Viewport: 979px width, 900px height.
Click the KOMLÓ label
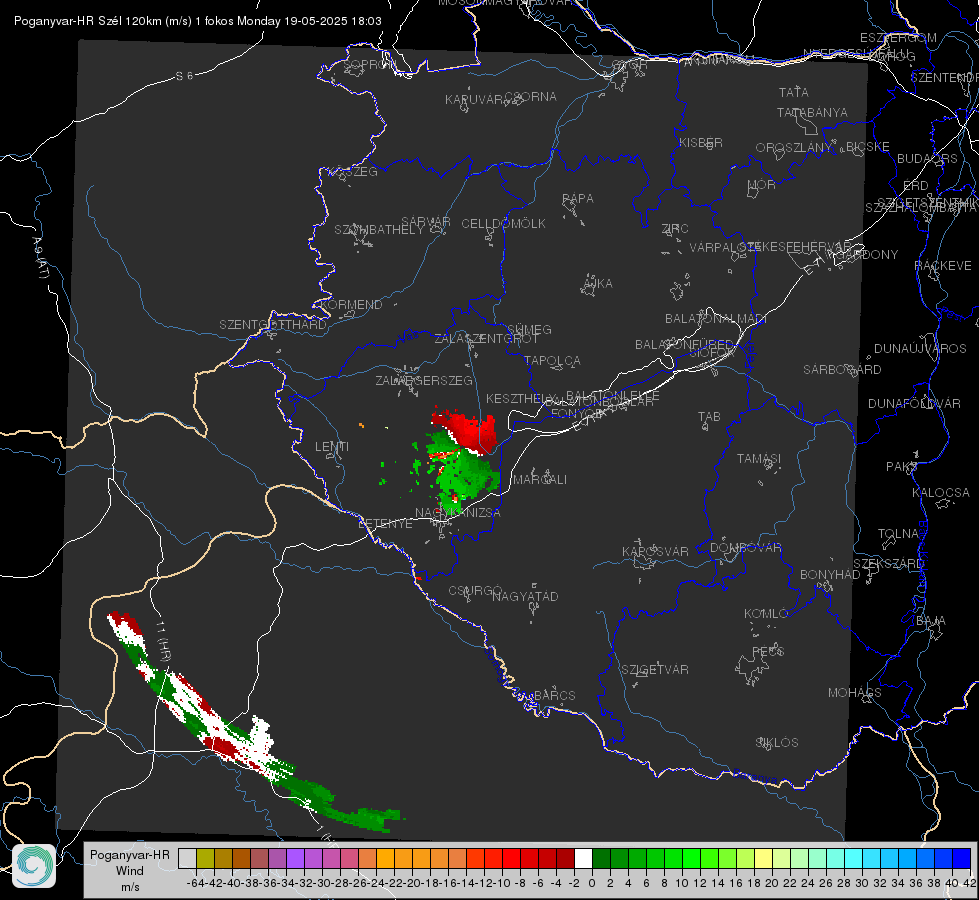tap(766, 614)
